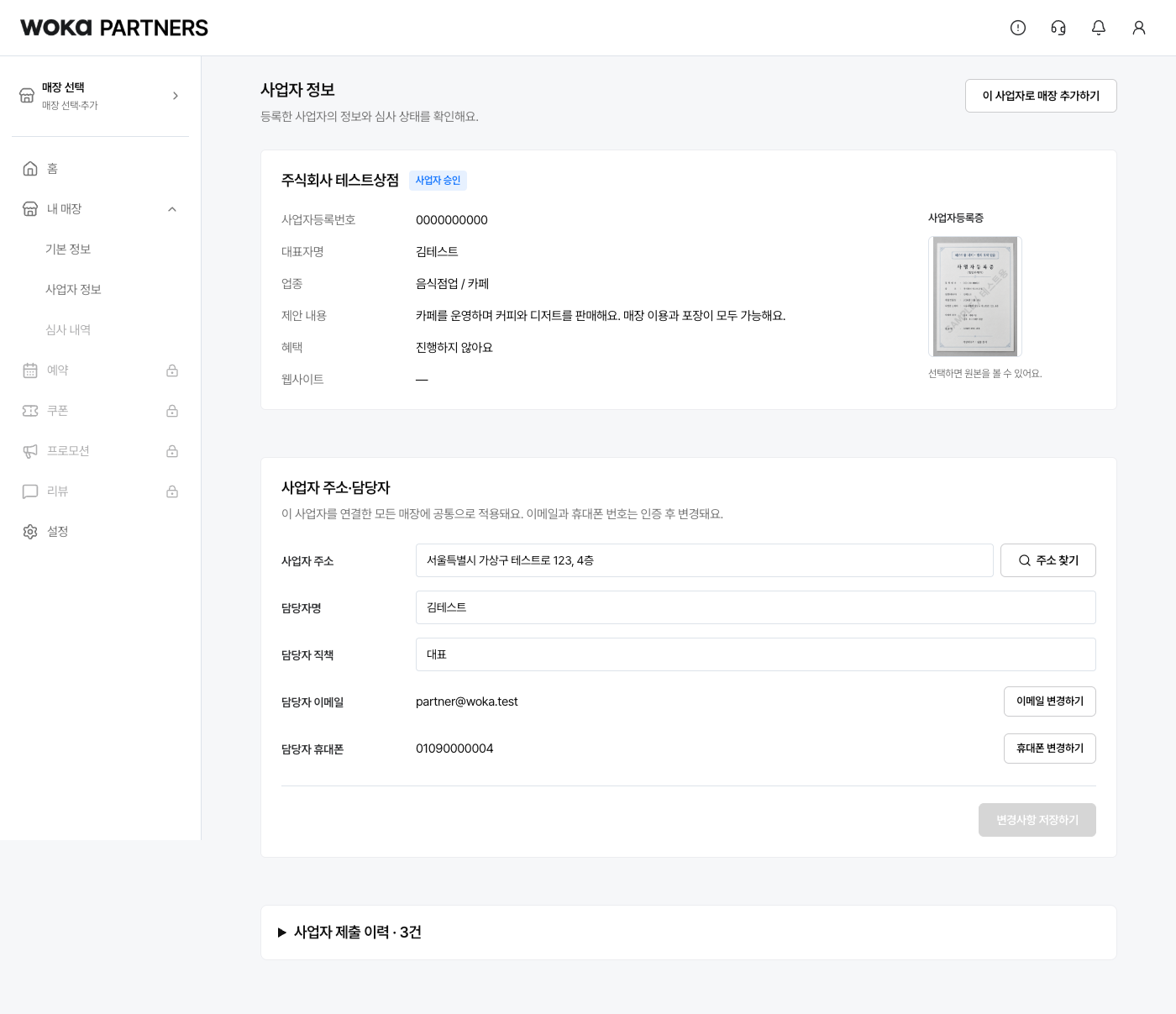Click the 프로모션 megaphone icon
Screen dimensions: 1176x1014
coord(30,451)
